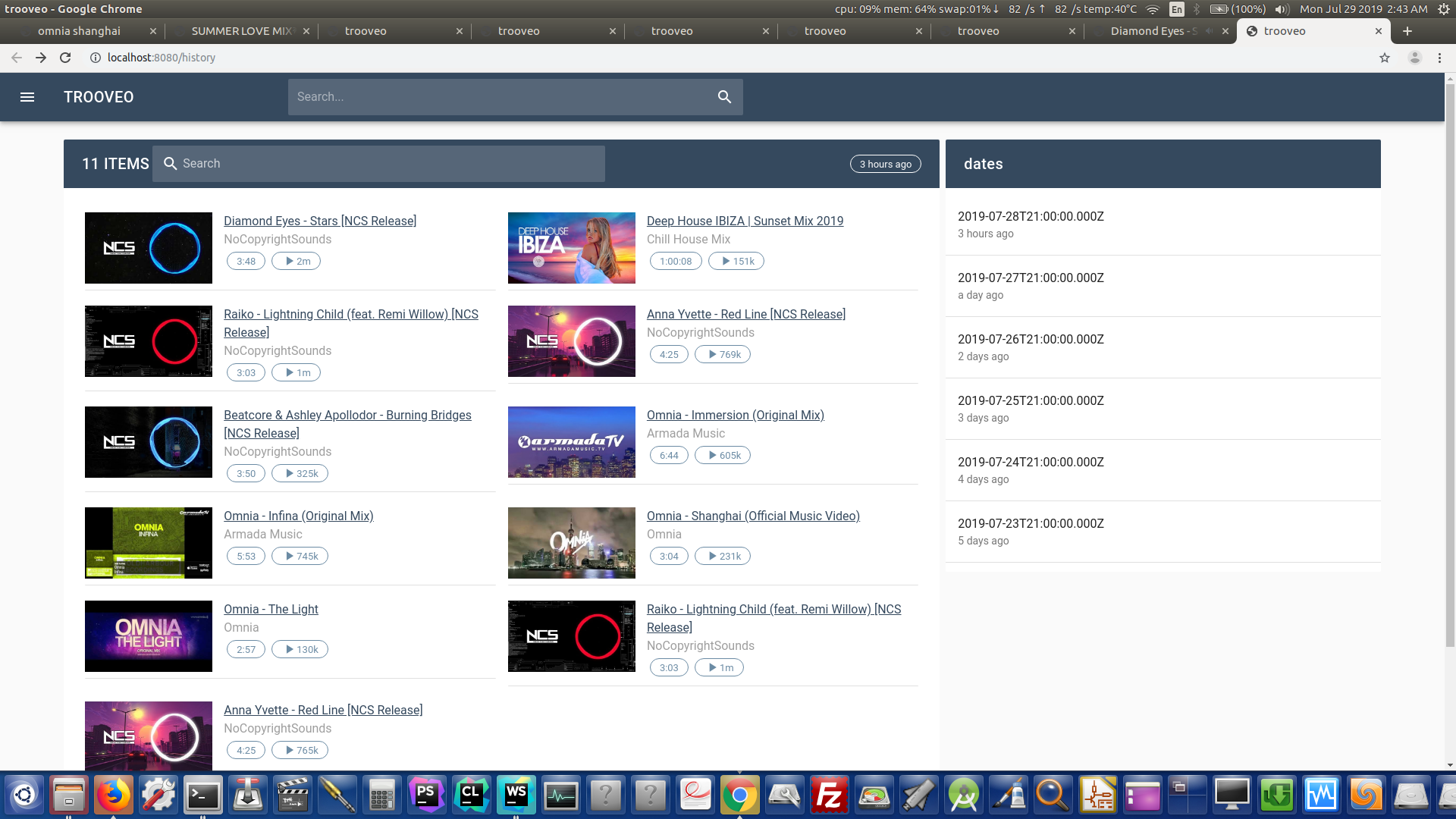Image resolution: width=1456 pixels, height=819 pixels.
Task: Bookmark this page with star icon
Action: 1385,58
